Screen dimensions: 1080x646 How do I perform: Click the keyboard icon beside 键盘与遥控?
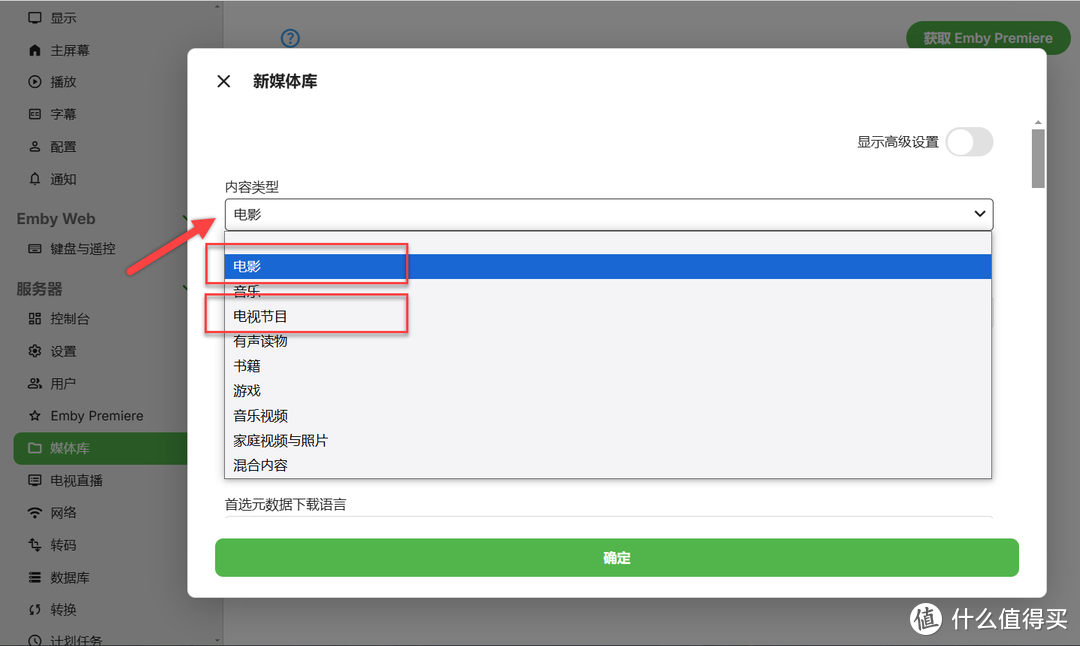coord(34,249)
